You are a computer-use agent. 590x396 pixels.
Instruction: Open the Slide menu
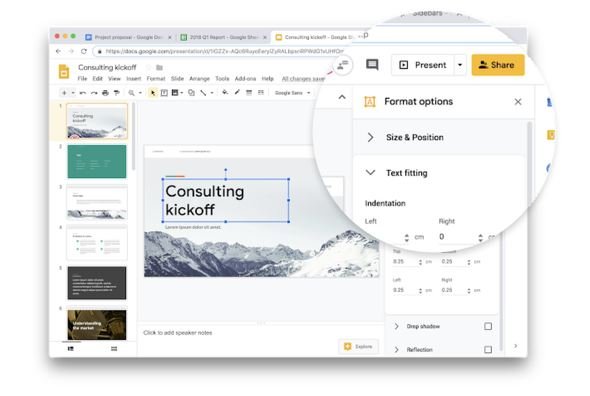click(177, 79)
